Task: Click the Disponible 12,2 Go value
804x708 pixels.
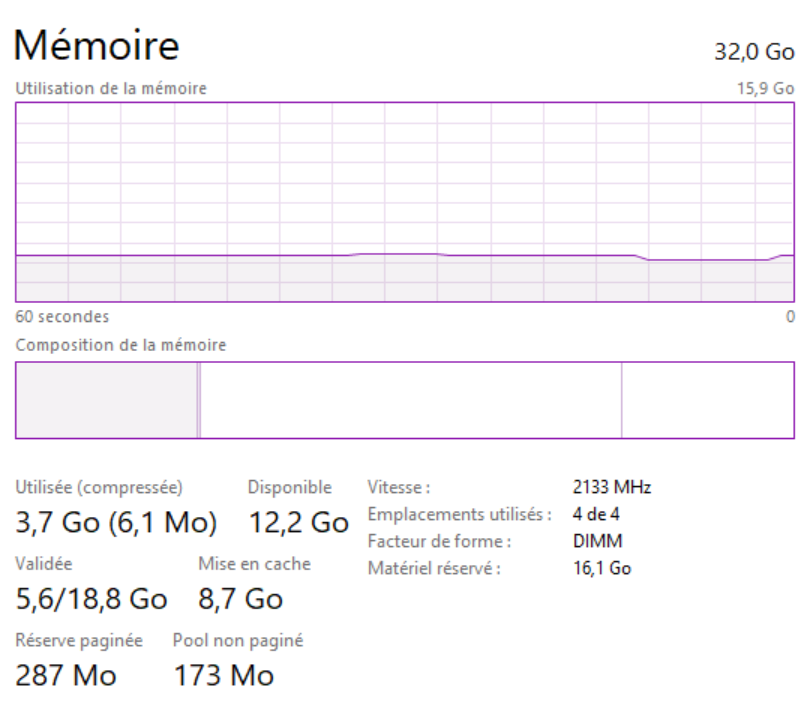Action: click(x=298, y=522)
